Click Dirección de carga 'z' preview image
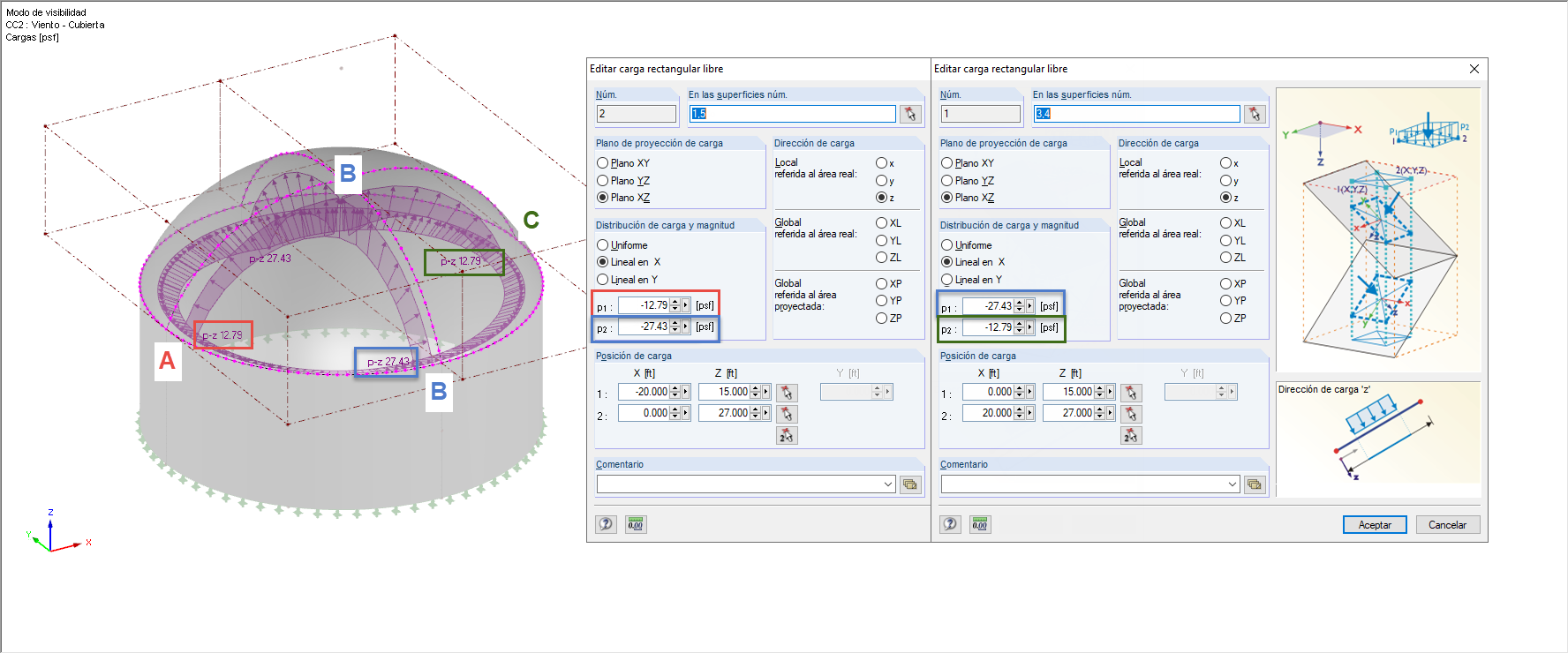The image size is (1568, 653). 1377,438
